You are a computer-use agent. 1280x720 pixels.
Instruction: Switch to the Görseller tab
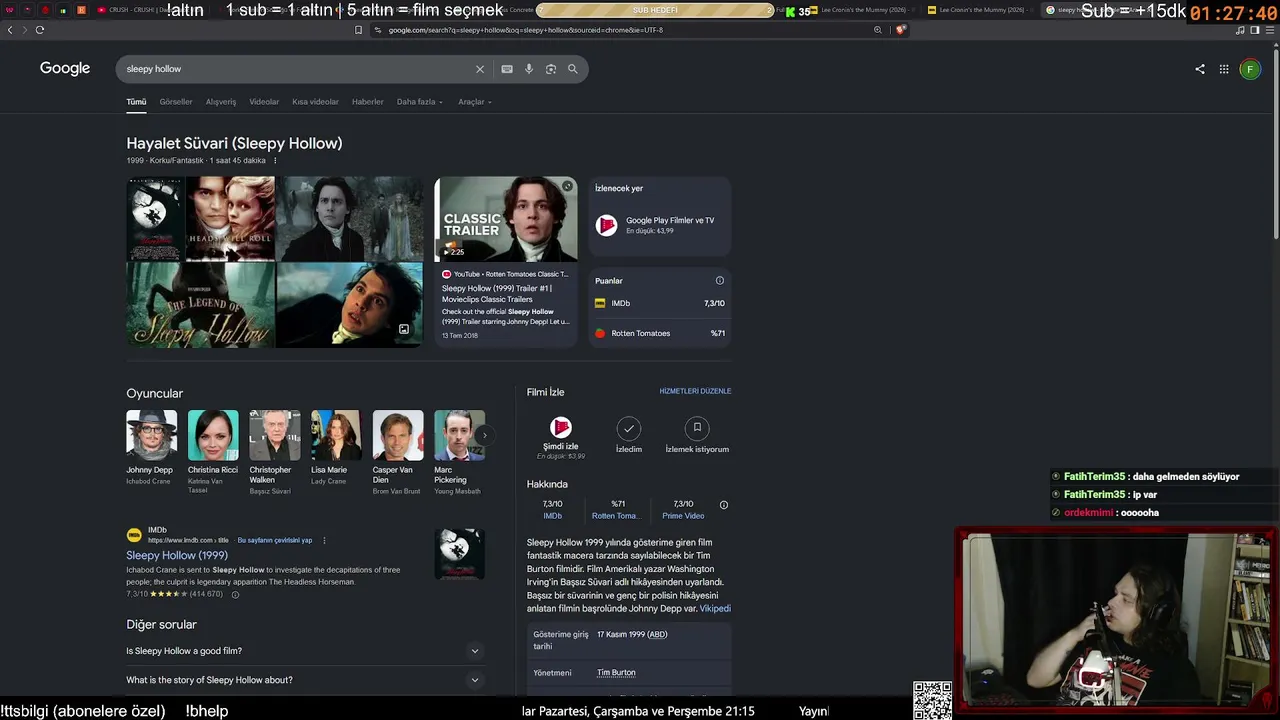(x=176, y=102)
